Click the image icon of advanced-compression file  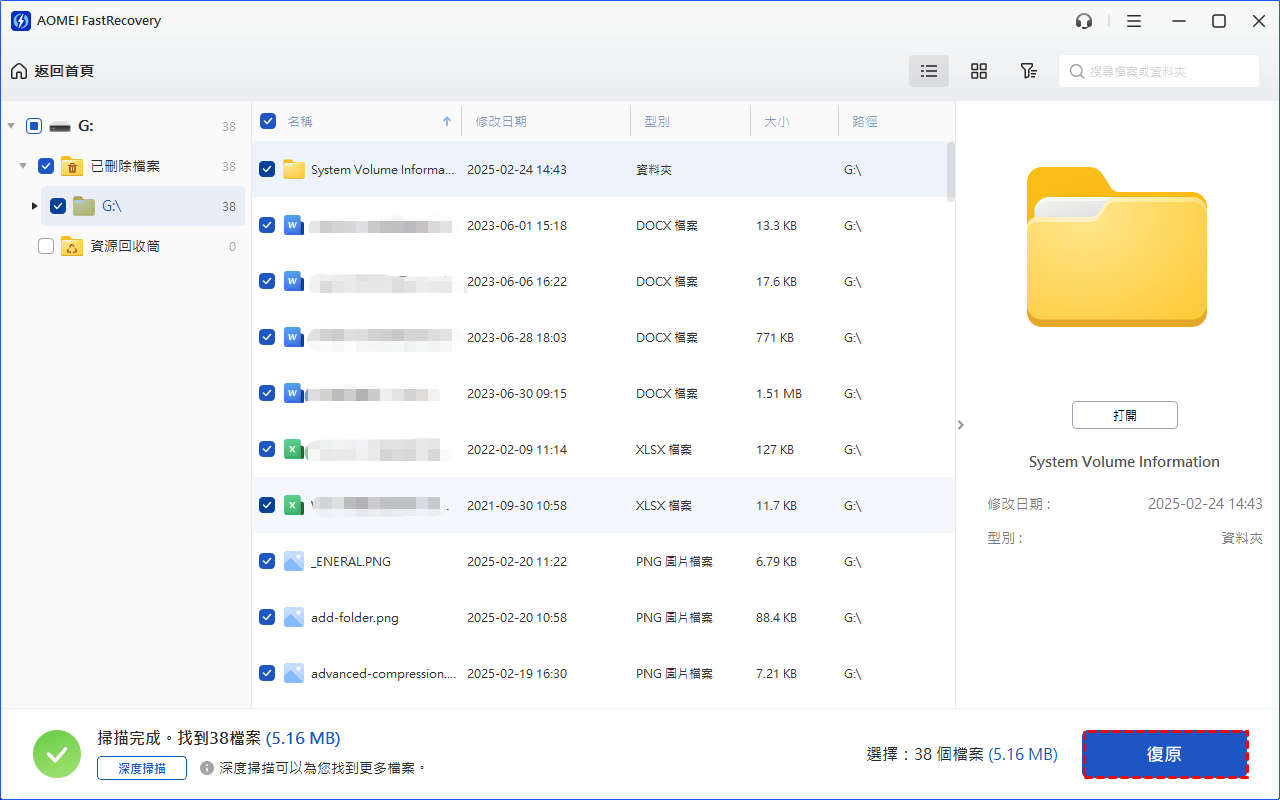[293, 674]
